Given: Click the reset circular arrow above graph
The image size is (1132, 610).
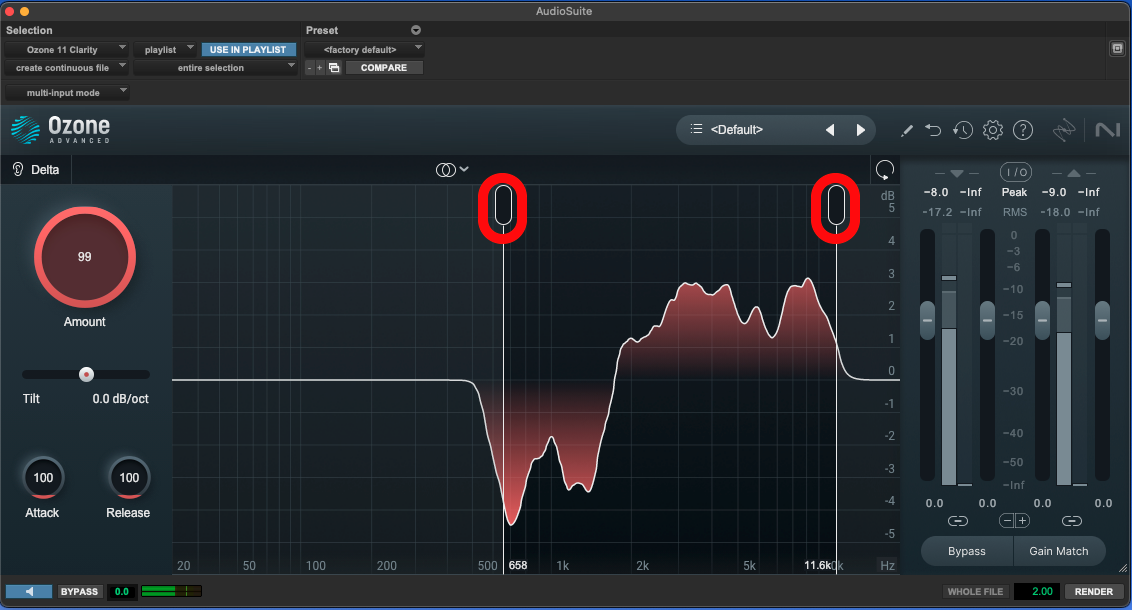Looking at the screenshot, I should (x=884, y=170).
